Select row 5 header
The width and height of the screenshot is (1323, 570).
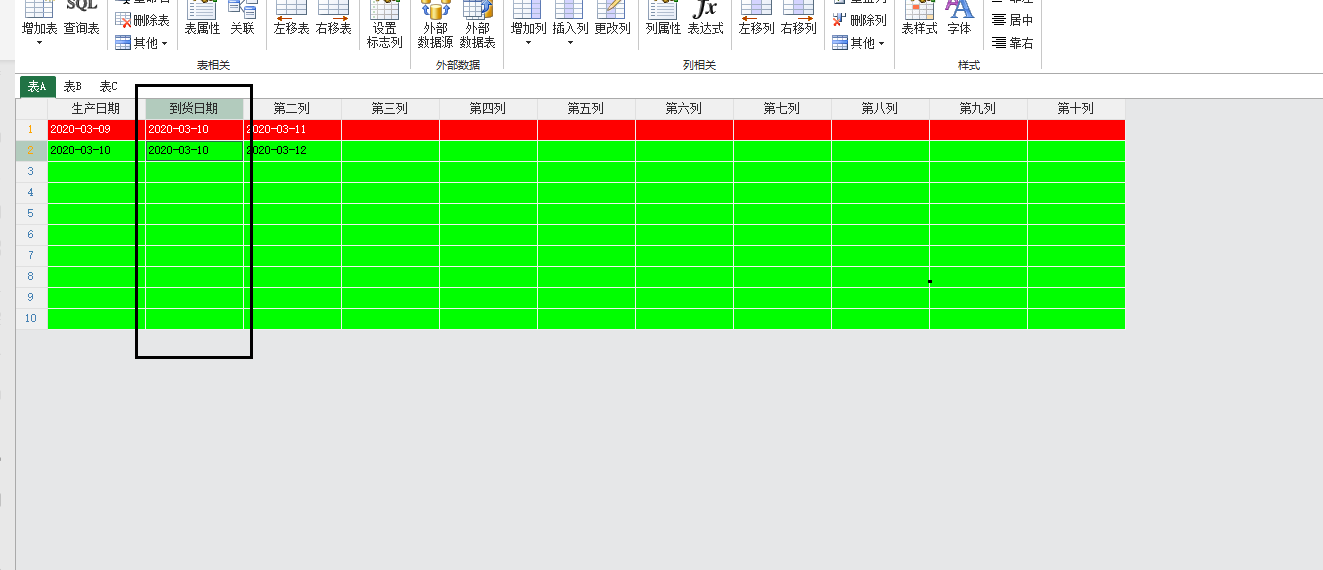pyautogui.click(x=31, y=213)
